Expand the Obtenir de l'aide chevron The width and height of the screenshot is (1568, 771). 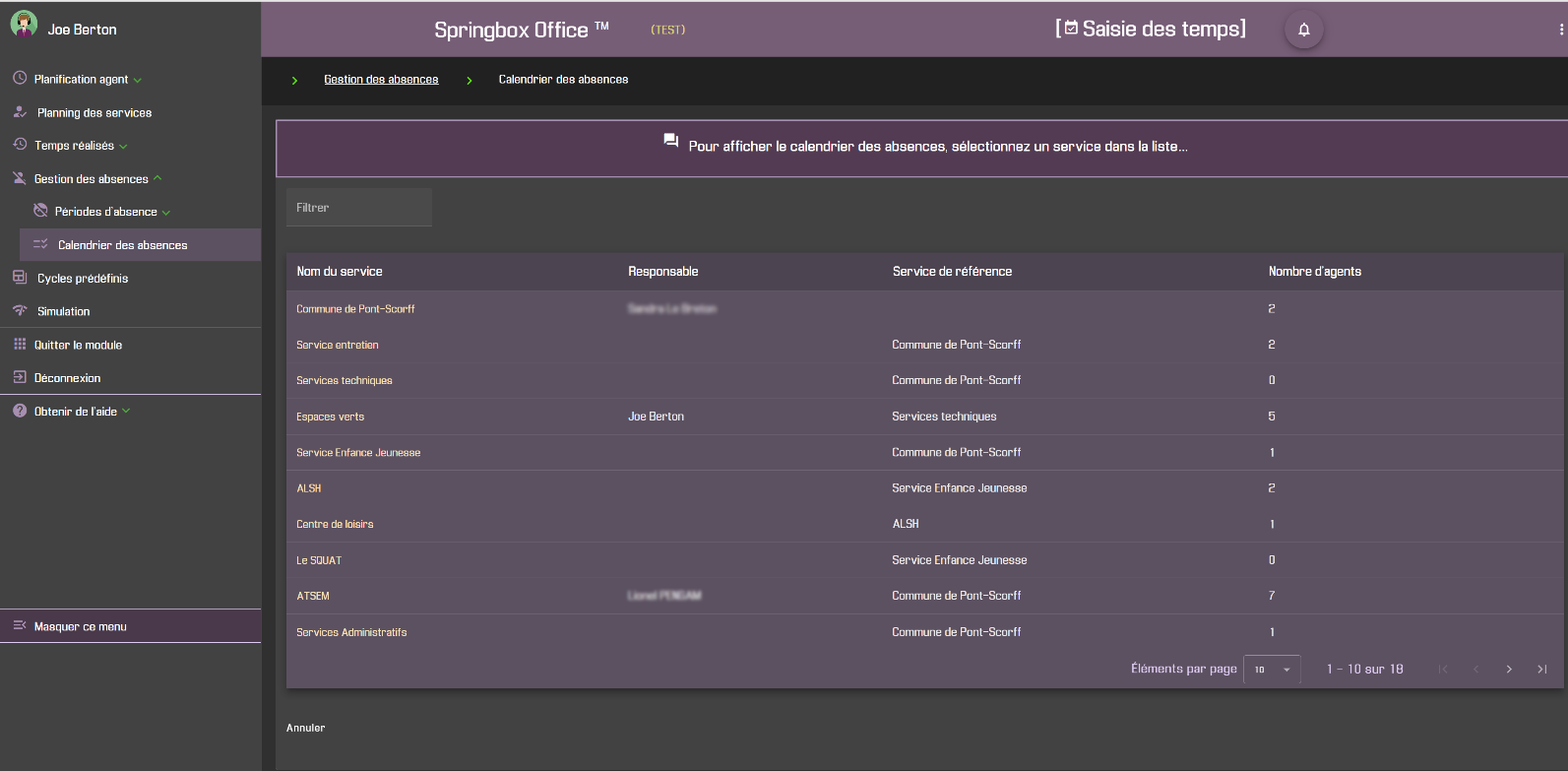126,411
